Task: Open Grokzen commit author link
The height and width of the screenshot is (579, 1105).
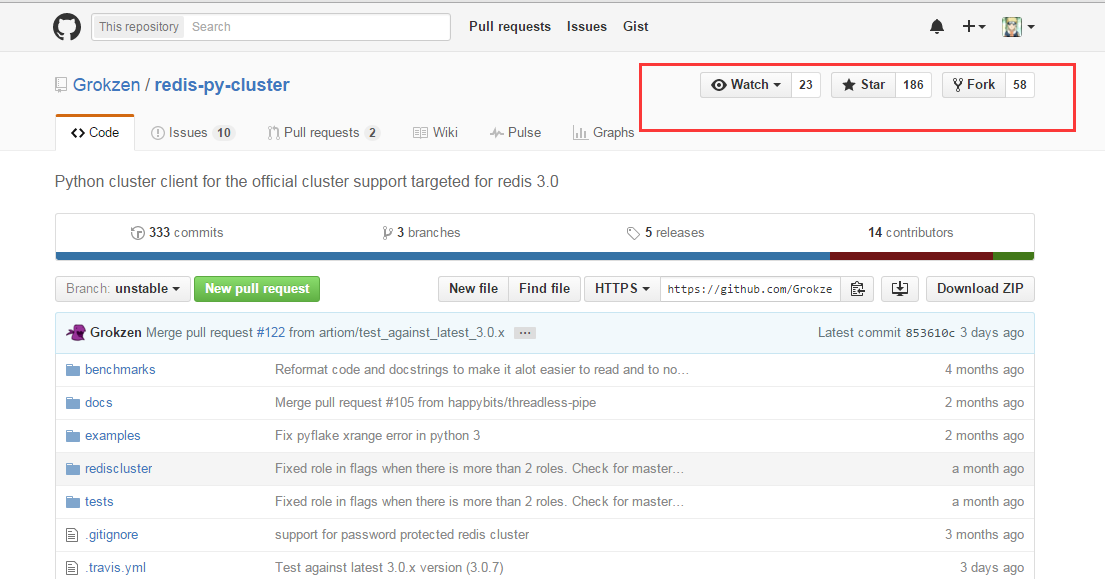Action: click(116, 332)
